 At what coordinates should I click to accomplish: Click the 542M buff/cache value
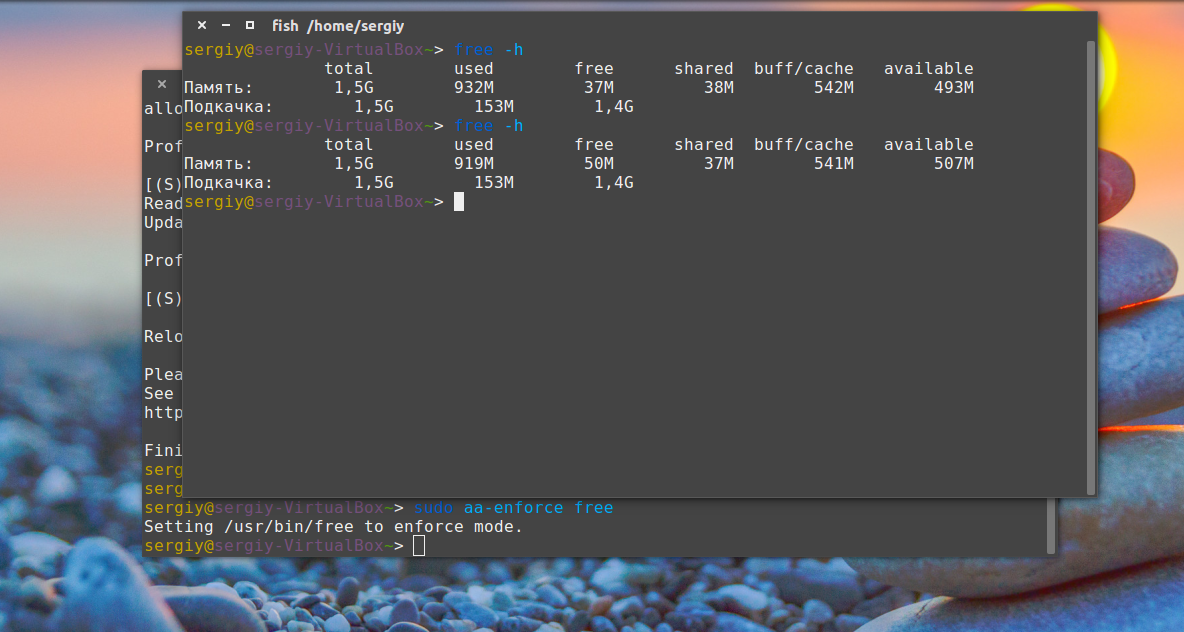pyautogui.click(x=834, y=88)
